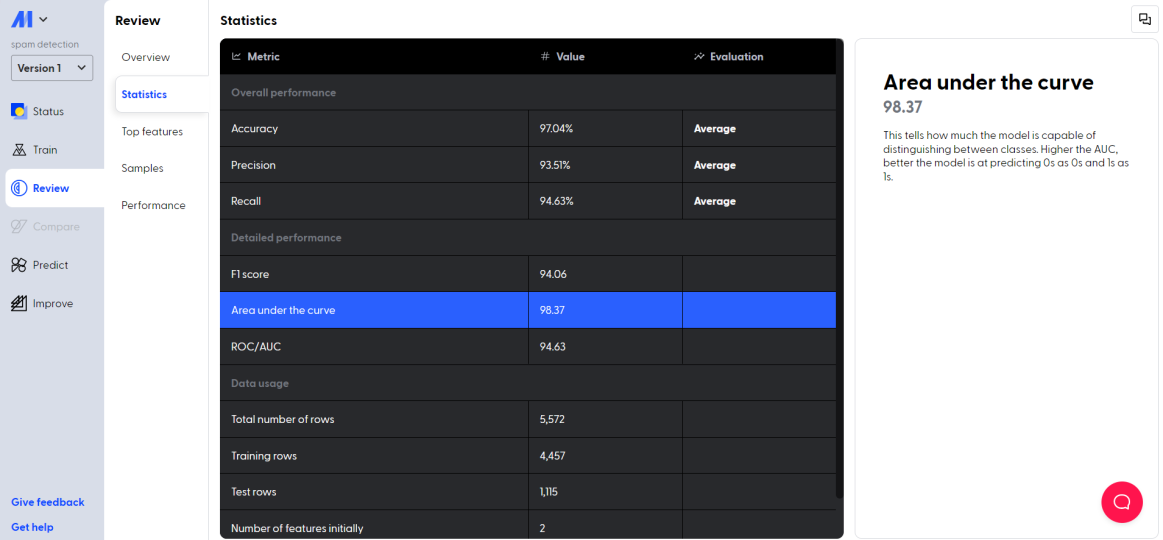Select the Total number of rows metric
The height and width of the screenshot is (540, 1163).
point(528,419)
